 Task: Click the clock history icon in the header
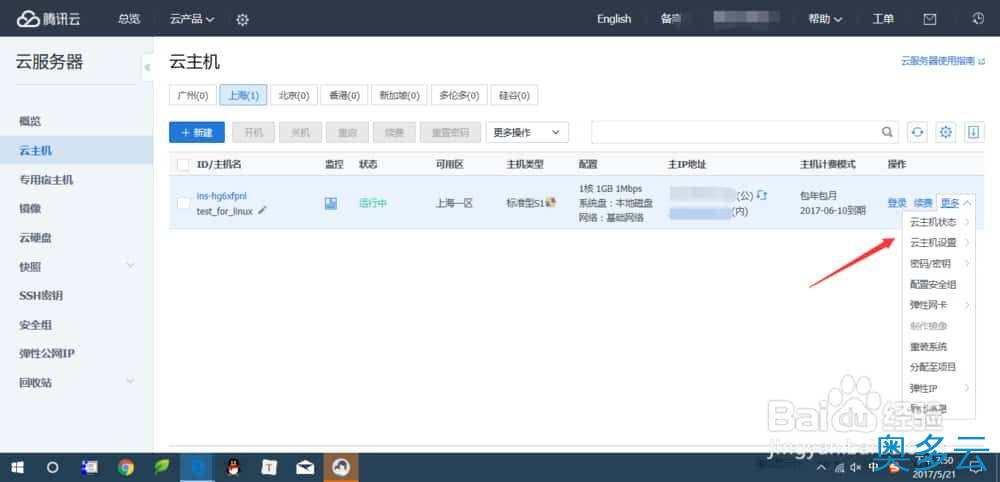(978, 19)
